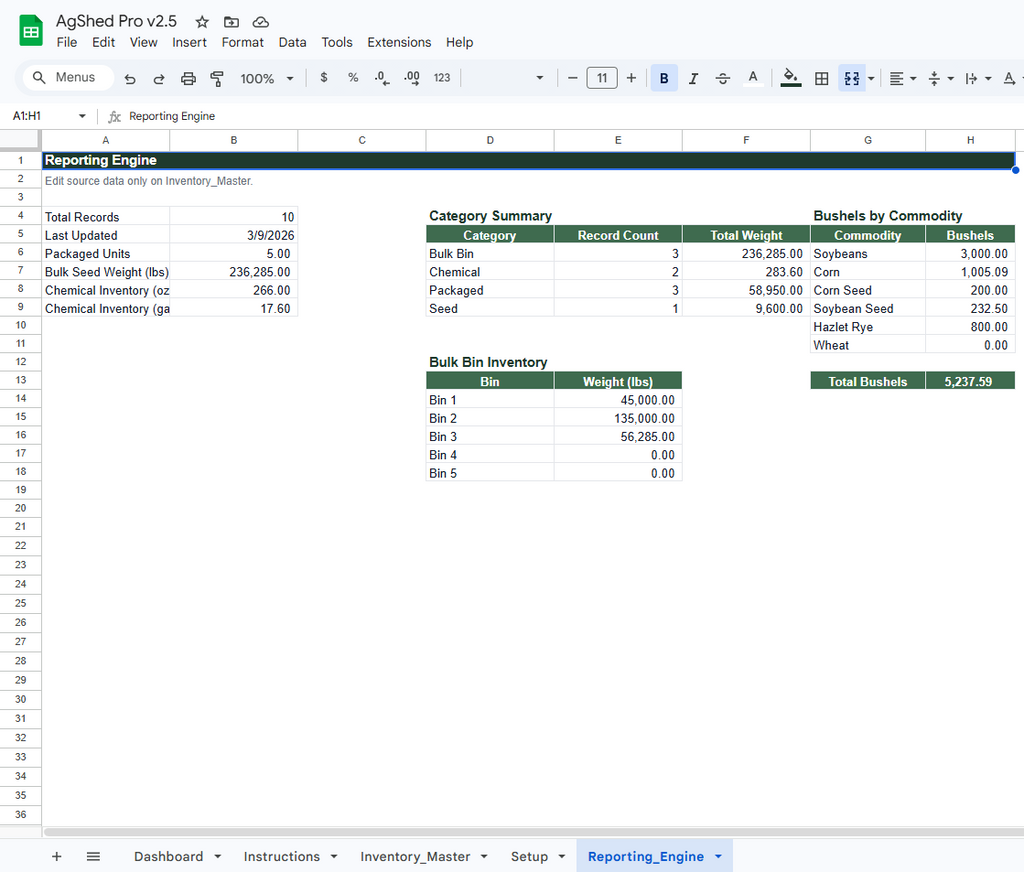Viewport: 1024px width, 872px height.
Task: Toggle bold formatting
Action: (664, 77)
